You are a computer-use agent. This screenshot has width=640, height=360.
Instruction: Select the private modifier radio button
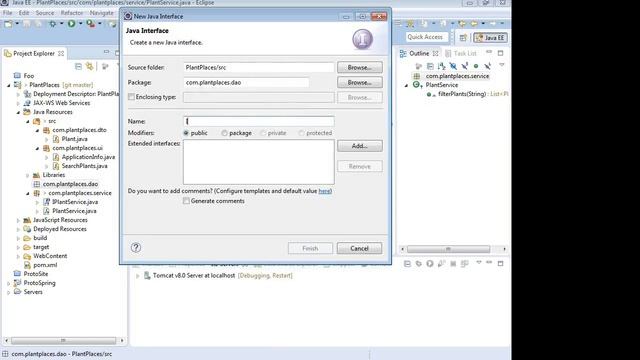click(263, 133)
